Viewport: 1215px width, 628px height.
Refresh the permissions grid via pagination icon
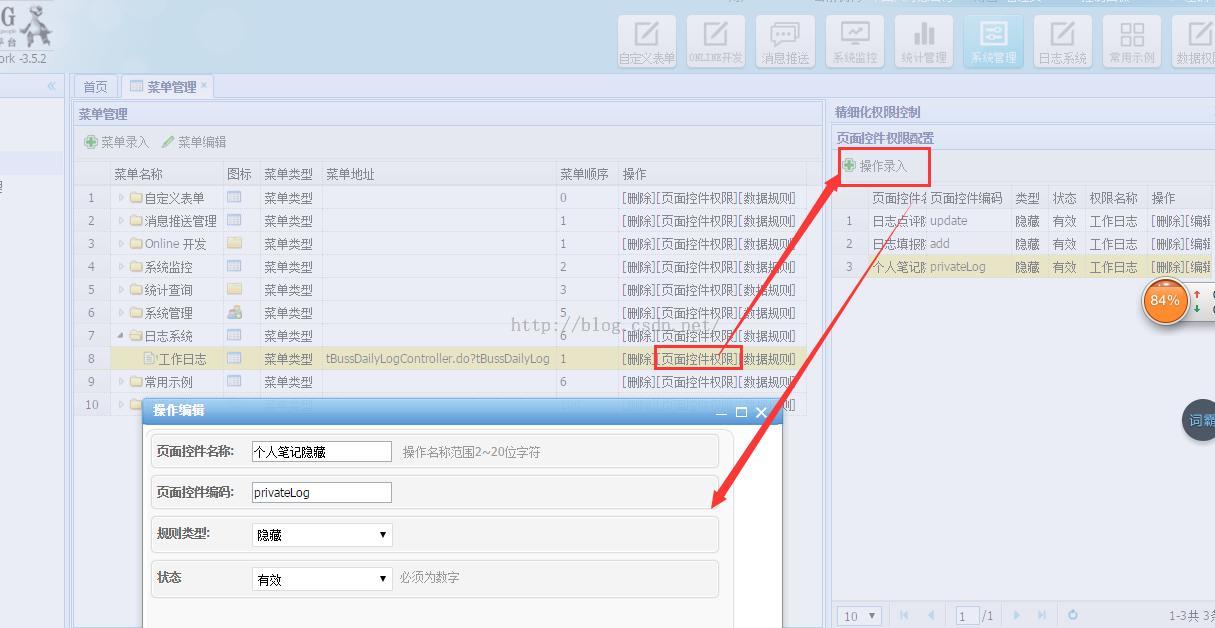click(1073, 616)
